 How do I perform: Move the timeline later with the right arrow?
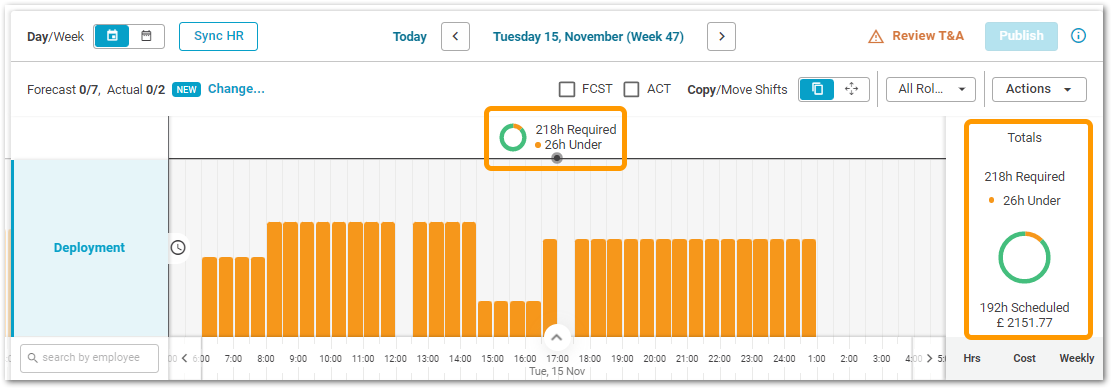(930, 359)
